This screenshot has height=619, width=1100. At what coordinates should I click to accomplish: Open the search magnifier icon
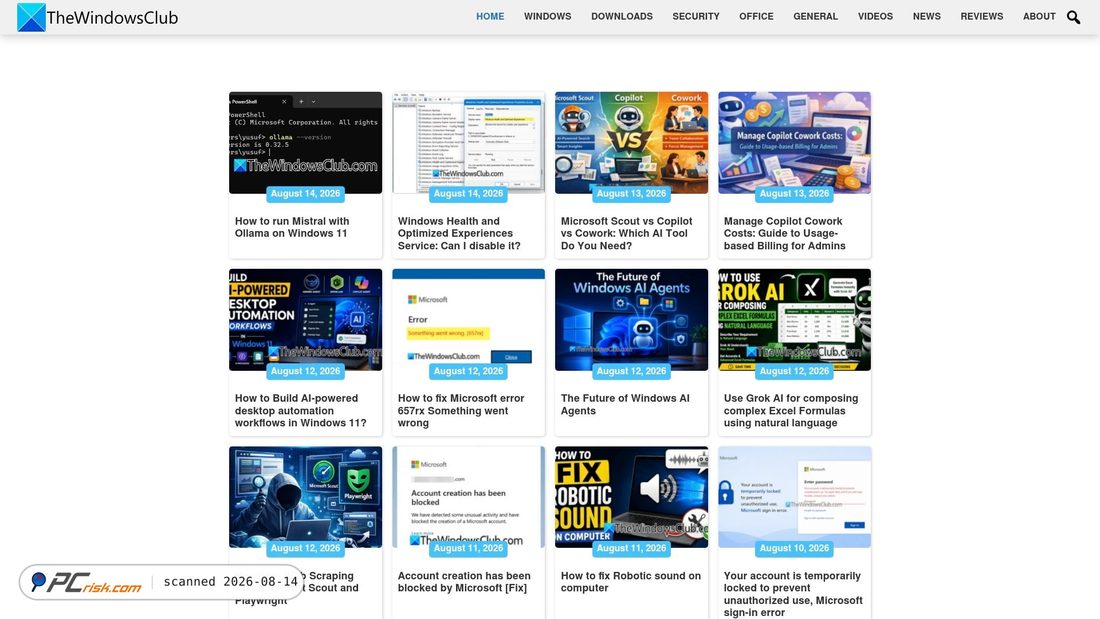tap(1073, 17)
